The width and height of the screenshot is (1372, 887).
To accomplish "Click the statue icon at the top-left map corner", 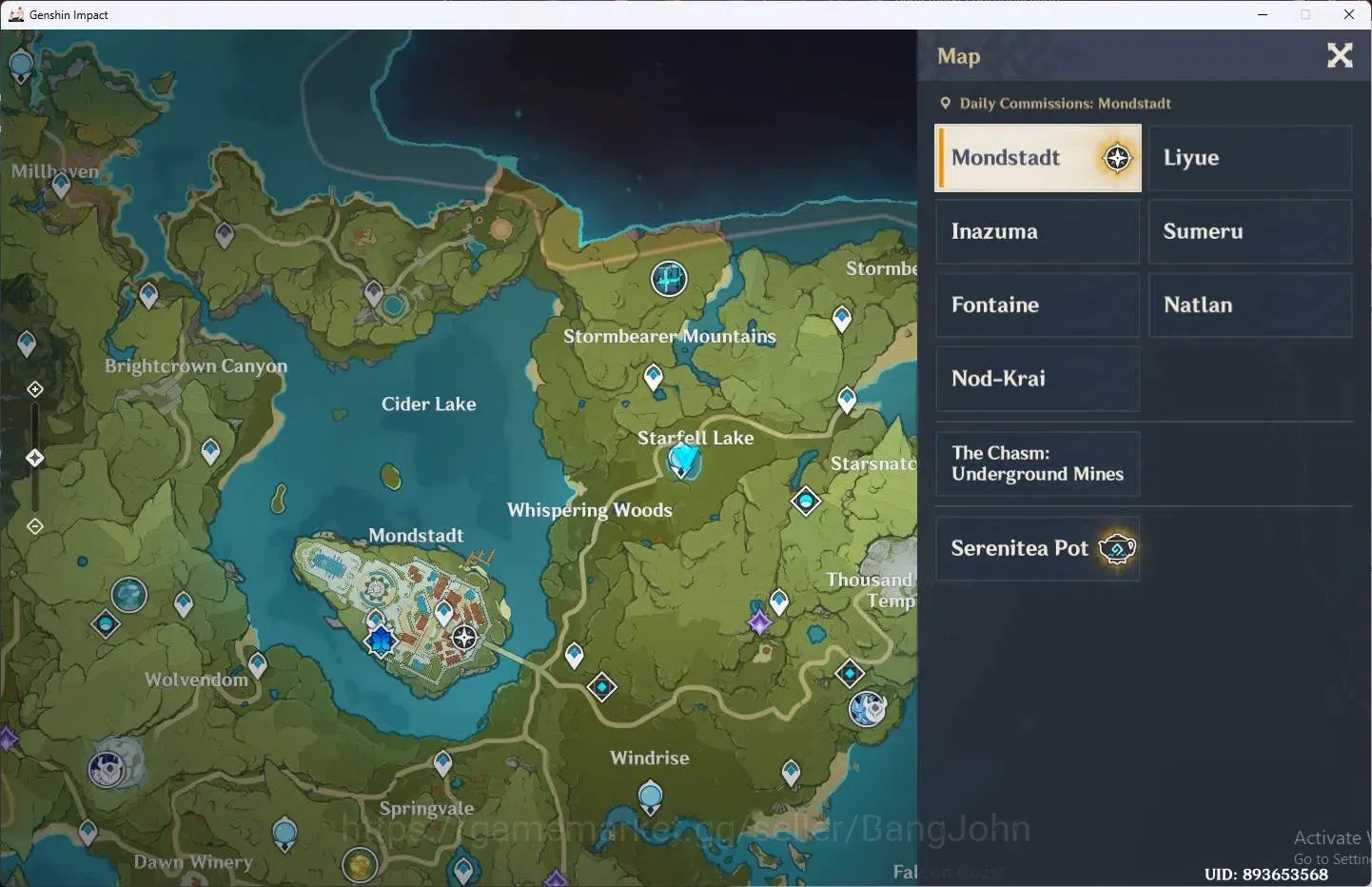I will 20,66.
